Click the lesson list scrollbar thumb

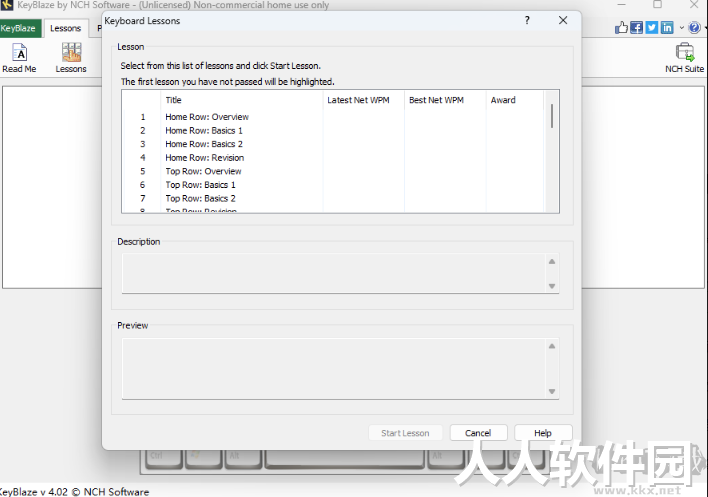pyautogui.click(x=552, y=116)
